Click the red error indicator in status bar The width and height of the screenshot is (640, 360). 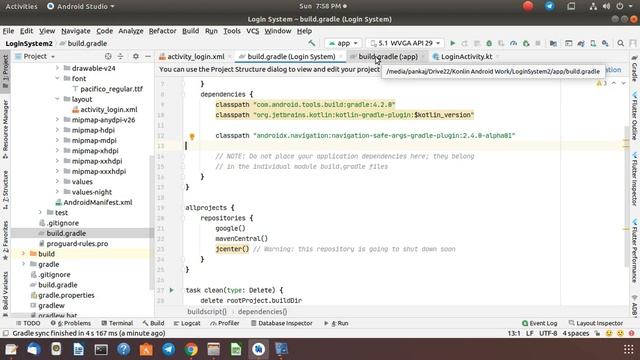pyautogui.click(x=631, y=333)
